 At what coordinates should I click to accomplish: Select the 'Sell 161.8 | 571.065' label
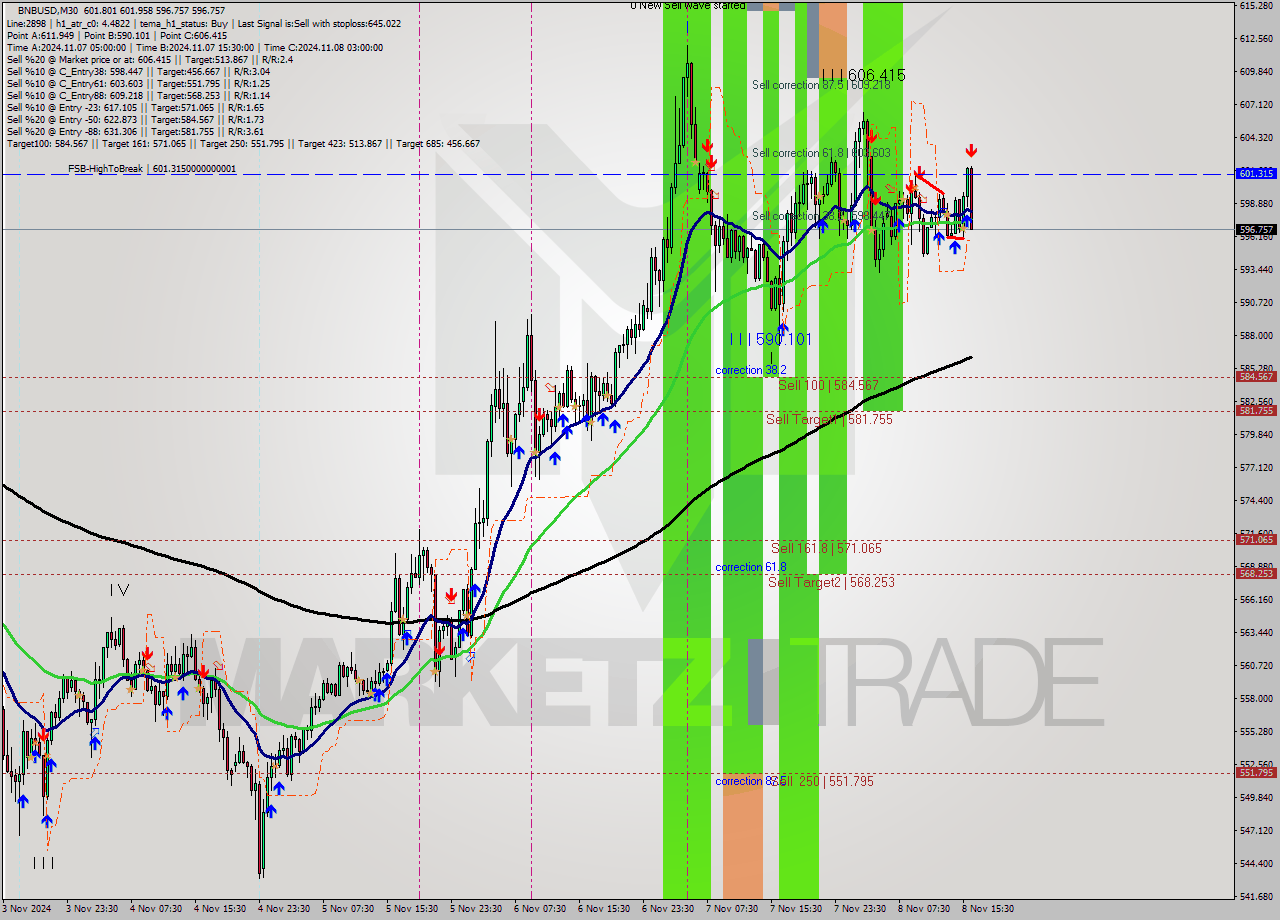[826, 548]
